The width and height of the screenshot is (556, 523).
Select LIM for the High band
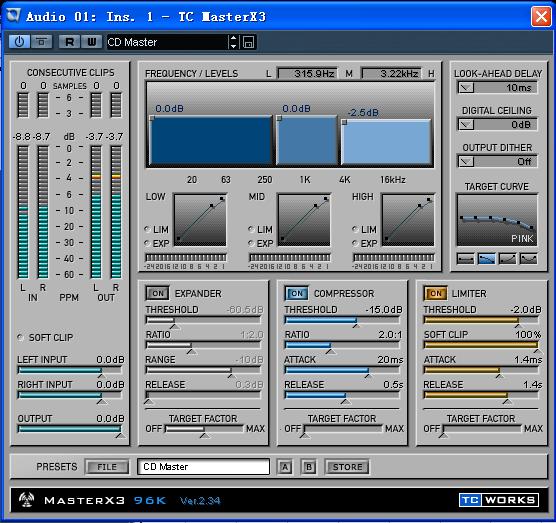click(355, 229)
